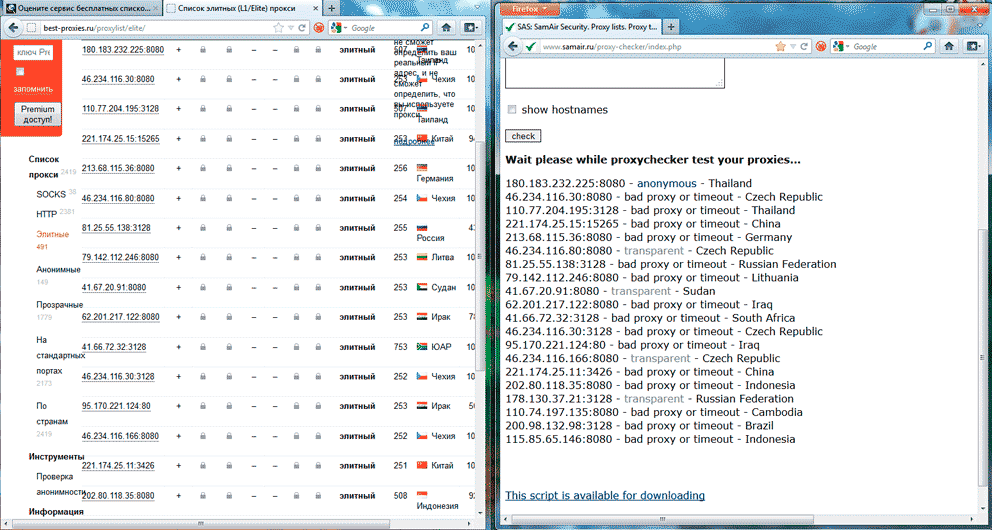Viewport: 992px width, 530px height.
Task: Click the red blocker icon in the samair window toolbar
Action: 821,47
